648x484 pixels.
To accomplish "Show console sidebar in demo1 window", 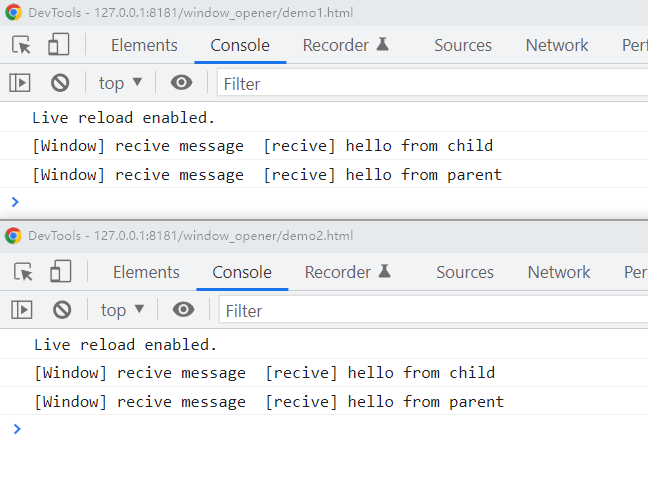I will (x=20, y=83).
